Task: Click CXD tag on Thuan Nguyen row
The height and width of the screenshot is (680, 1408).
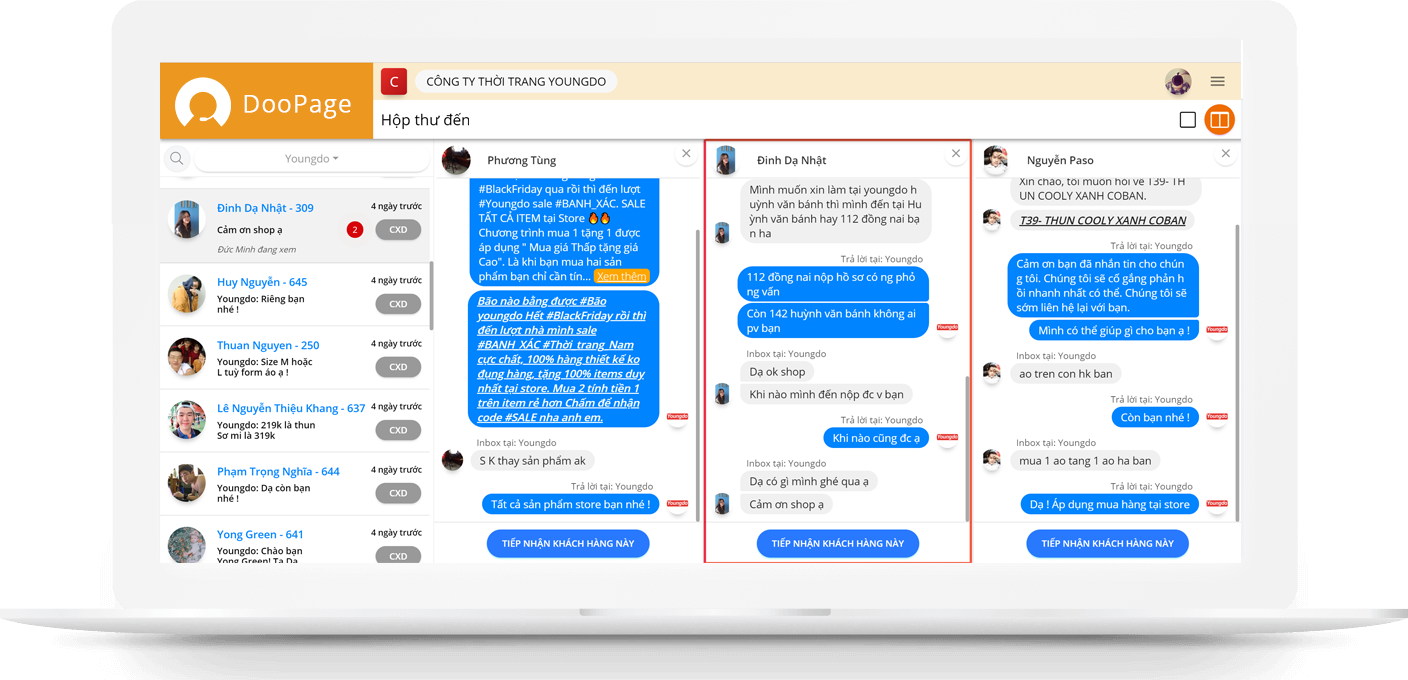Action: (x=398, y=367)
